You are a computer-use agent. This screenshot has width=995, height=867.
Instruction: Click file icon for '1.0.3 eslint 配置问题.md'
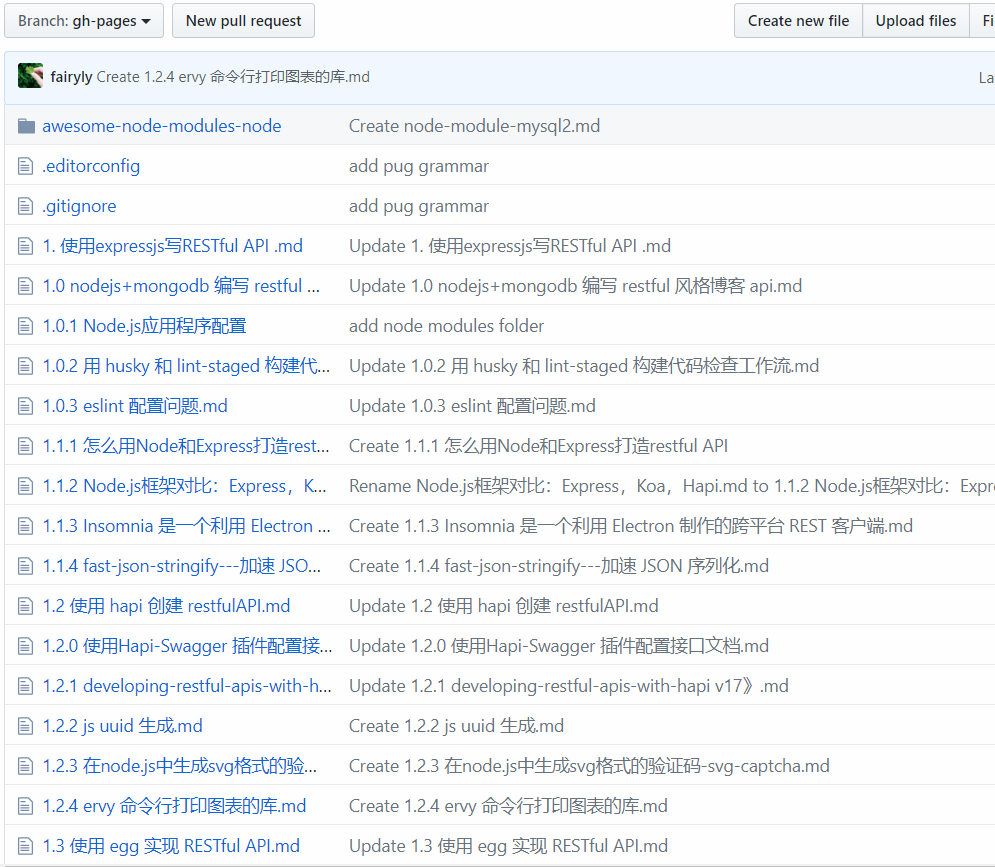pos(25,406)
